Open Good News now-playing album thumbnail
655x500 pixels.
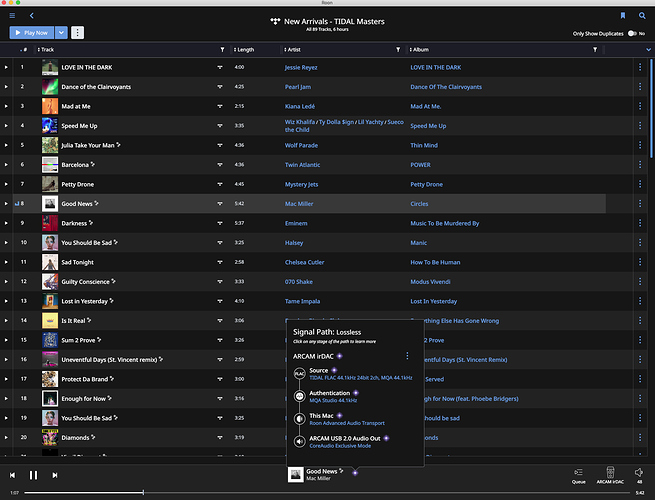296,475
